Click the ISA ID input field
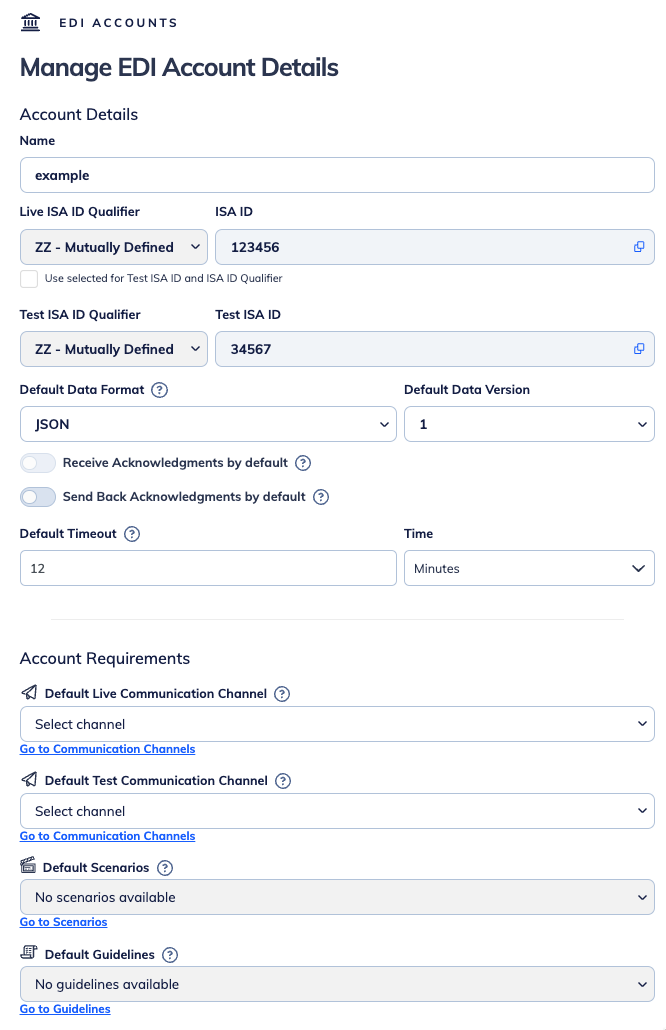This screenshot has height=1030, width=666. click(x=435, y=247)
